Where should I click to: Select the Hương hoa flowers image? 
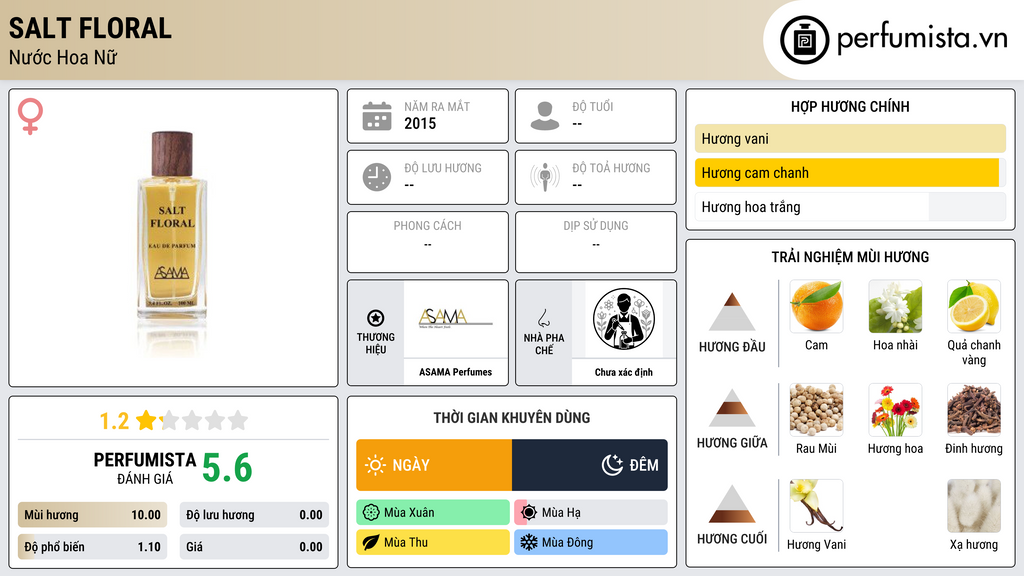pyautogui.click(x=895, y=409)
